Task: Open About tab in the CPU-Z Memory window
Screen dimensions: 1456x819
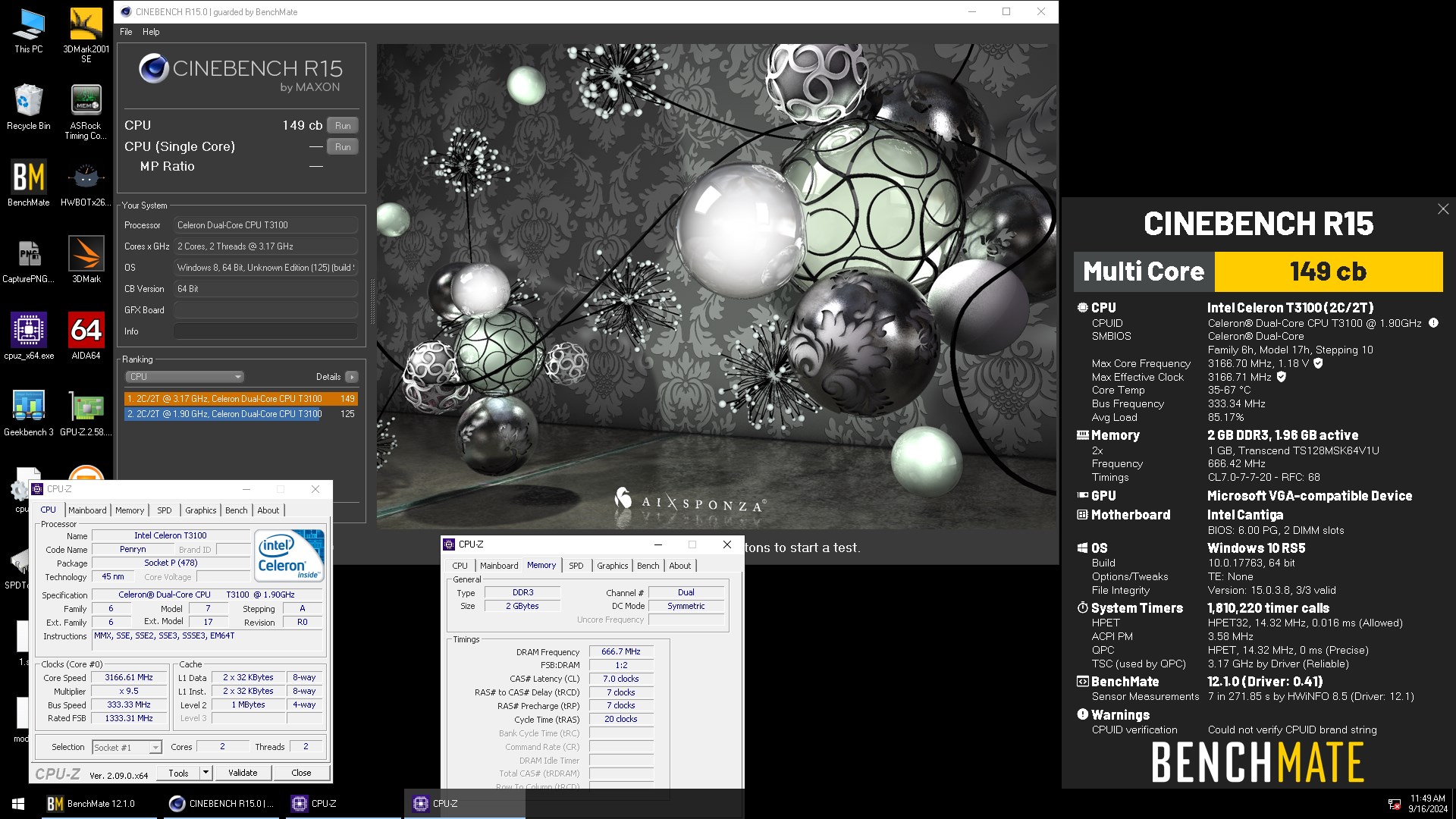Action: tap(680, 566)
